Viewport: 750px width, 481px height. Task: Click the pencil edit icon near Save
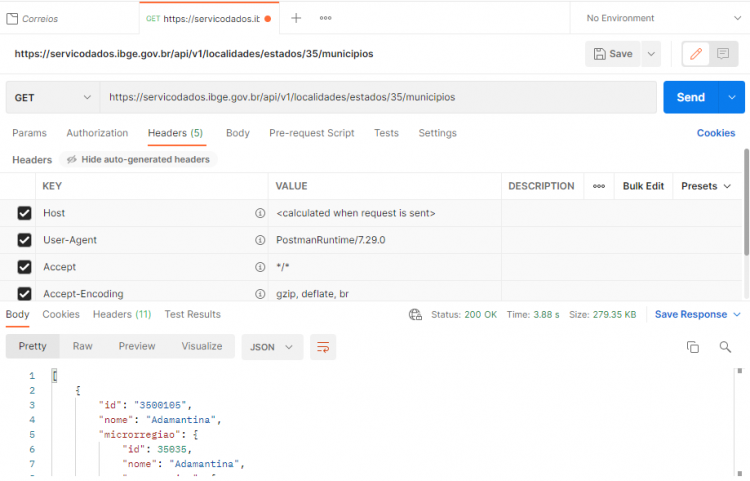[696, 54]
